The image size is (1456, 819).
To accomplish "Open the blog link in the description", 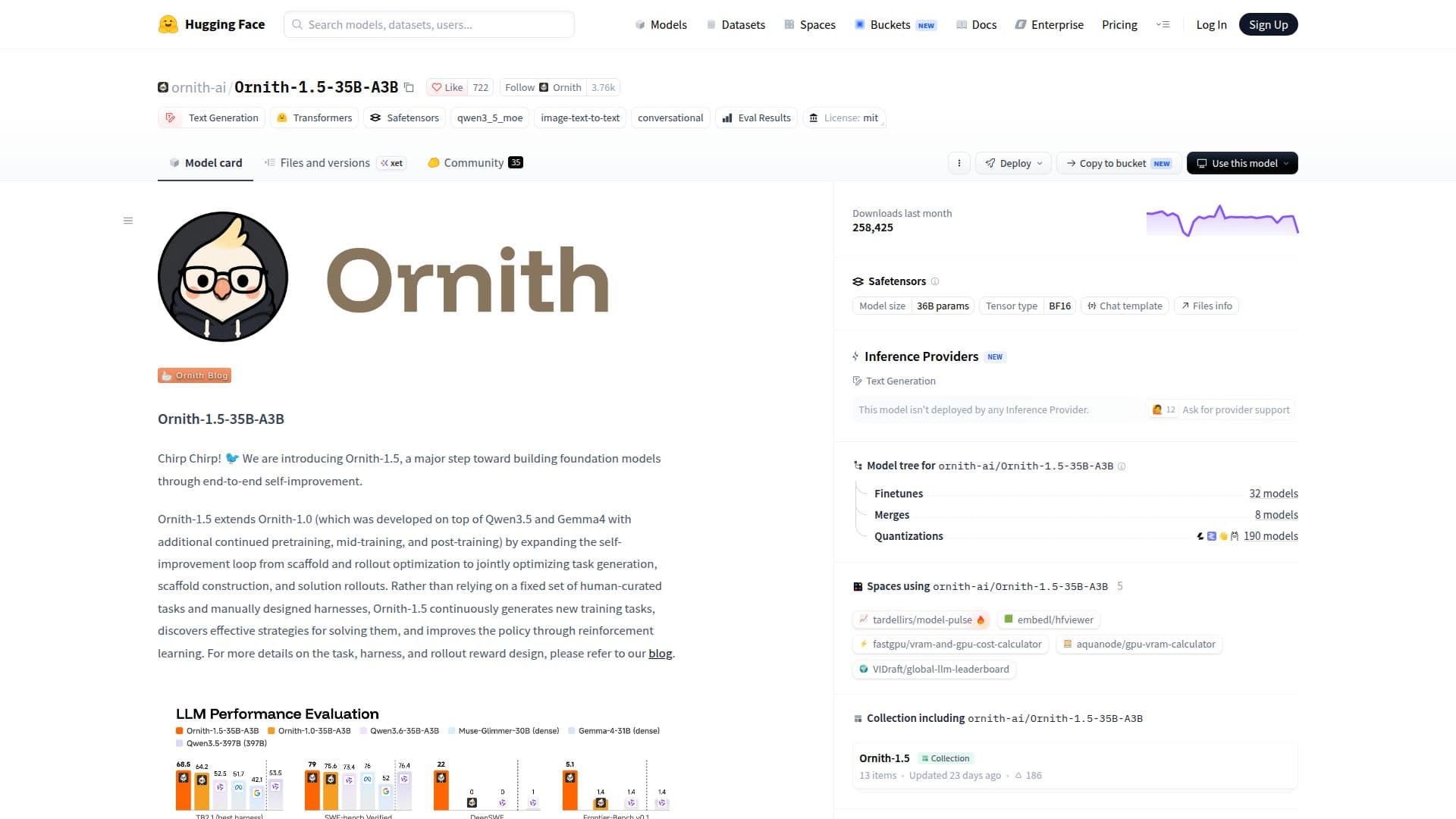I will click(660, 653).
